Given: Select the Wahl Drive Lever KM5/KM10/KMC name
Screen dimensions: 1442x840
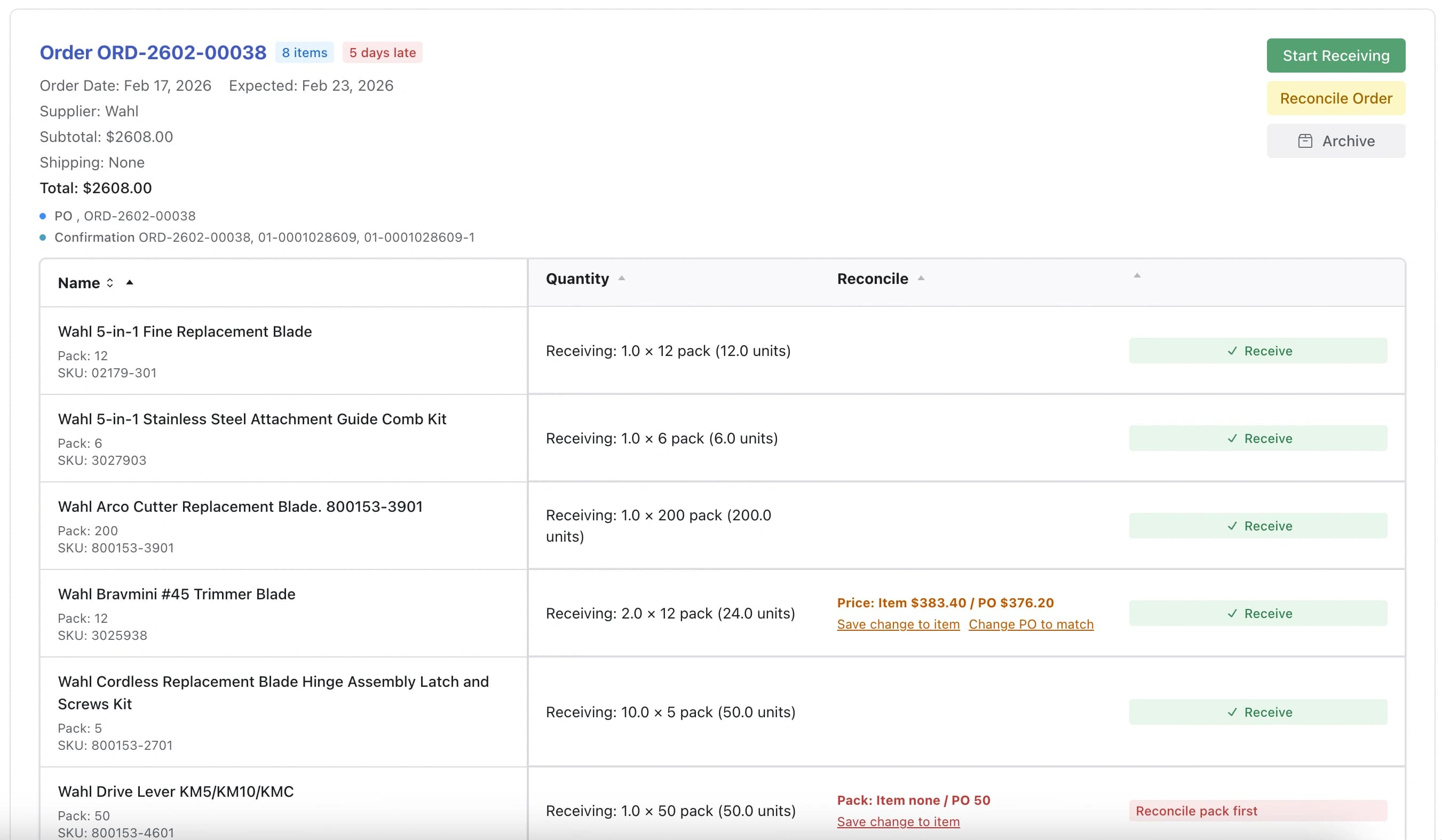Looking at the screenshot, I should (x=176, y=791).
